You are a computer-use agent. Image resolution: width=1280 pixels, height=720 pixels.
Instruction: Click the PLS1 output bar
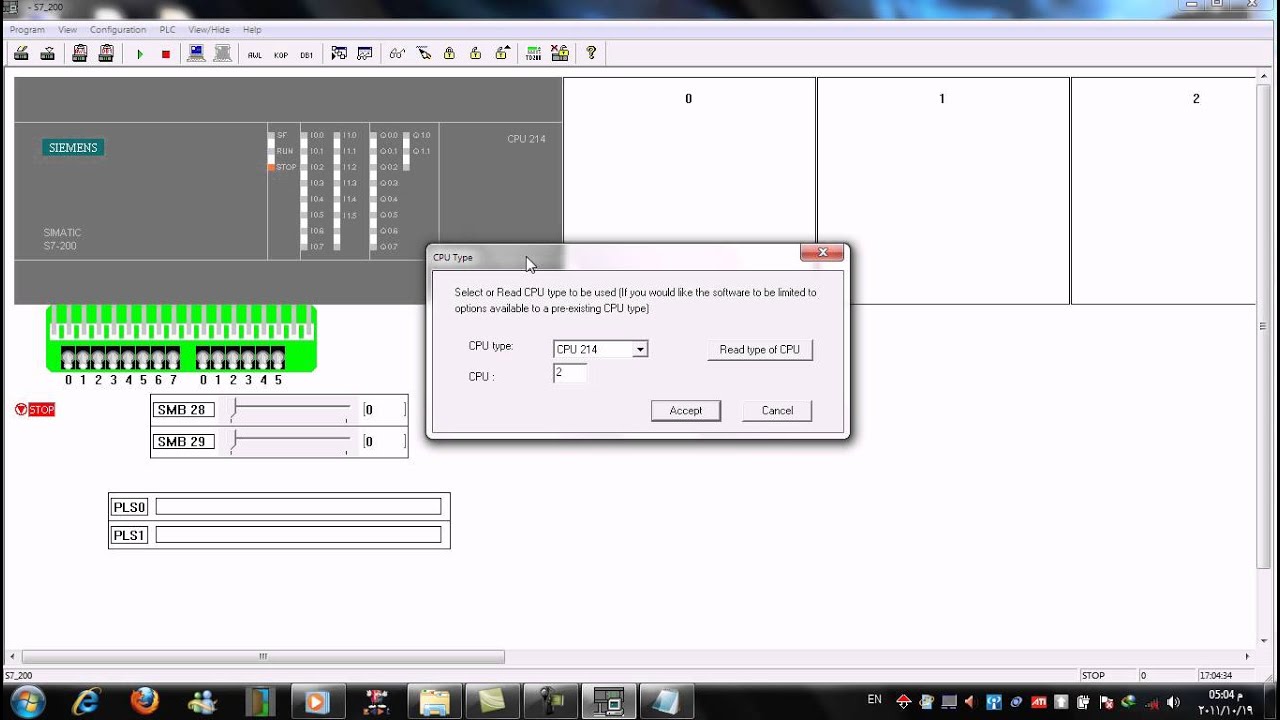pos(298,535)
